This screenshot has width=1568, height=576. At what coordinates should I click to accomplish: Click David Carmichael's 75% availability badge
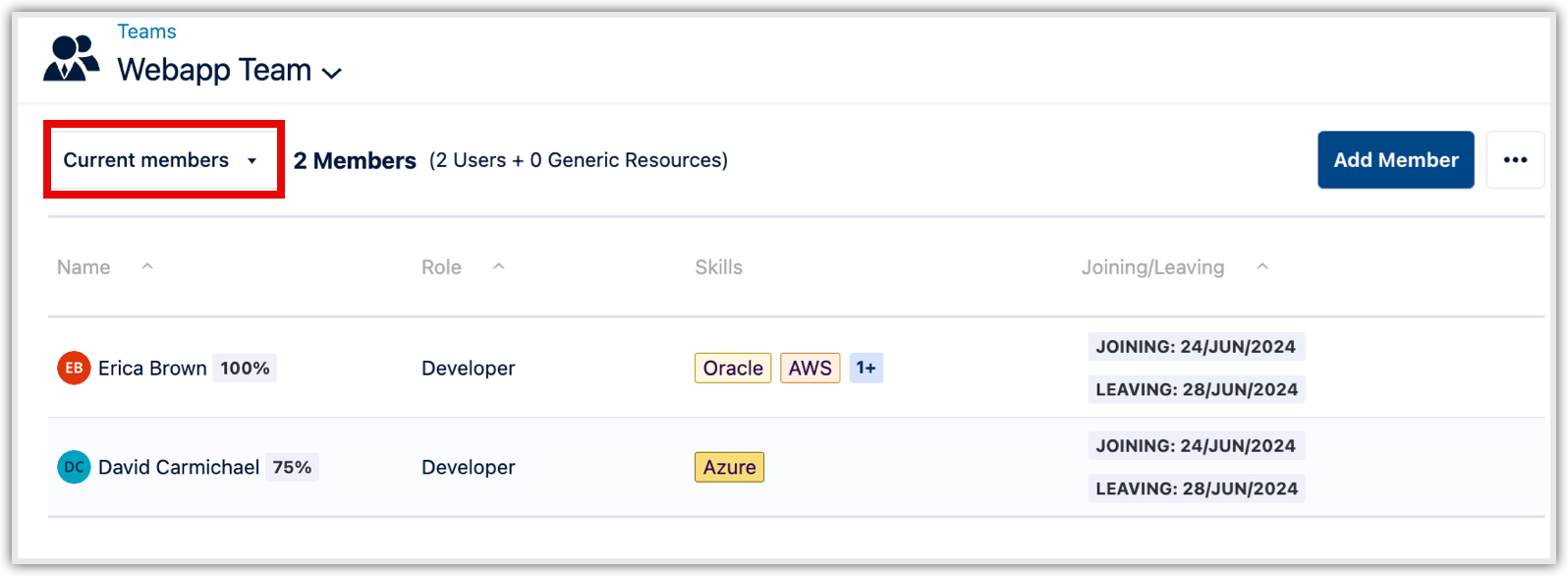tap(292, 467)
